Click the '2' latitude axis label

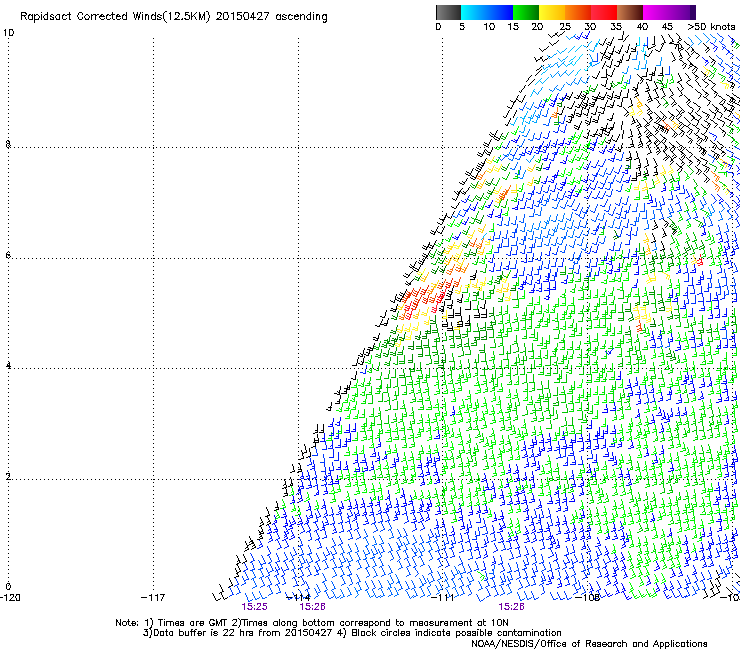coord(8,476)
